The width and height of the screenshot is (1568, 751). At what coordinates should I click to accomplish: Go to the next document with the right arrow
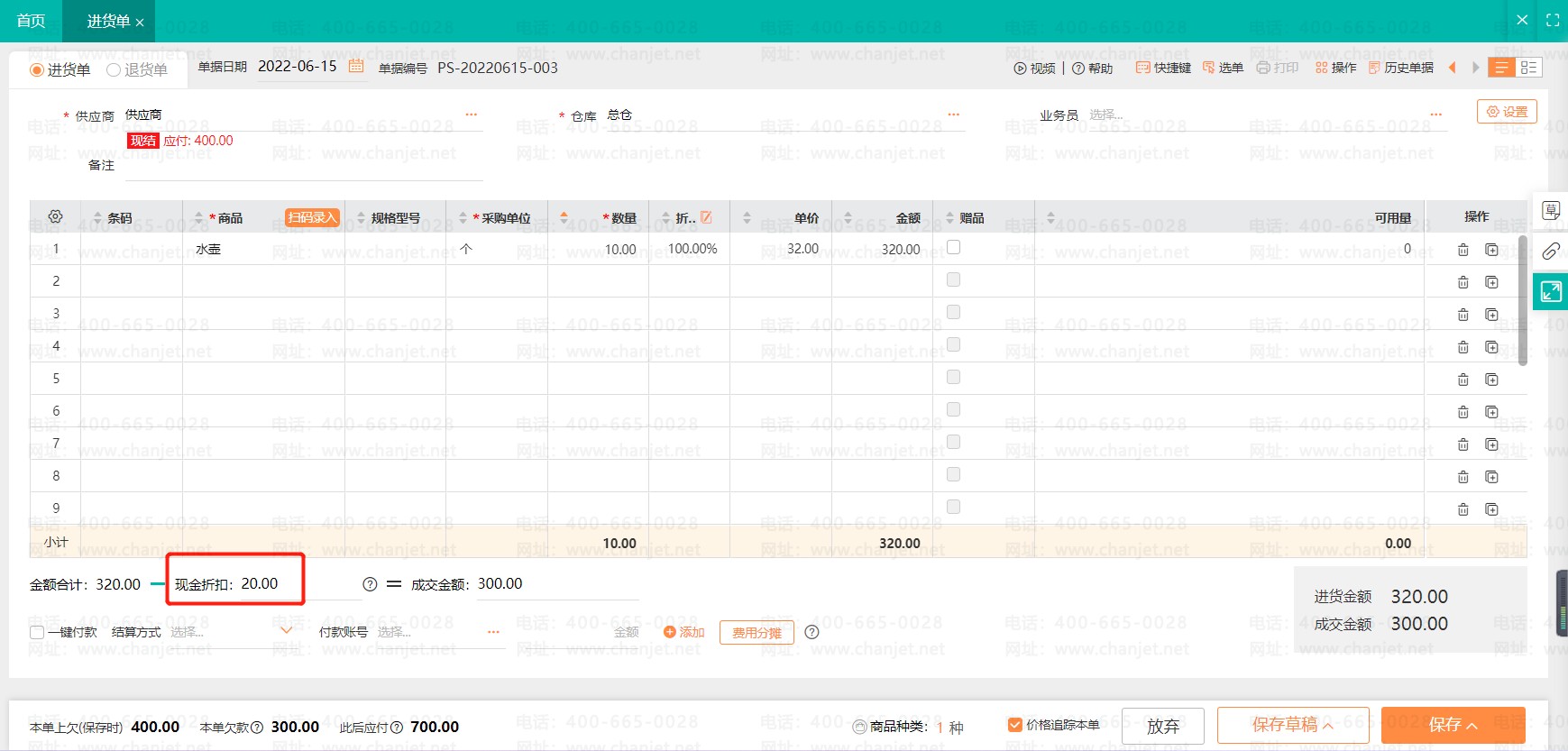(1475, 68)
